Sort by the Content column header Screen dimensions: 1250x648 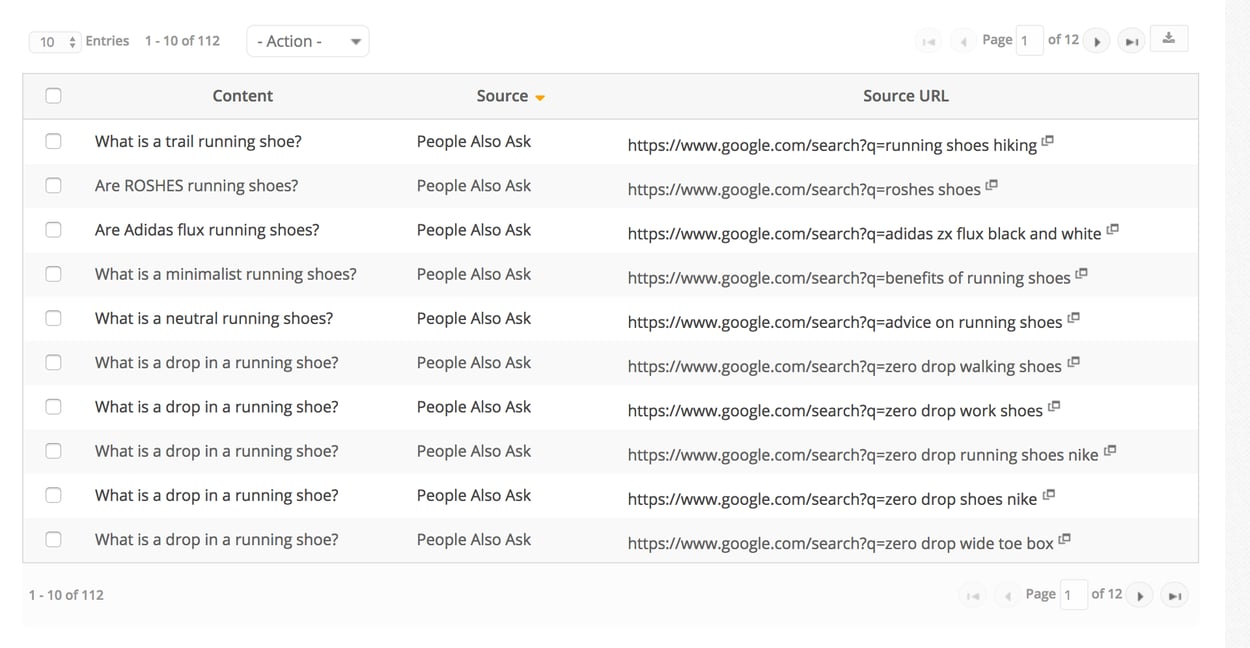click(242, 96)
